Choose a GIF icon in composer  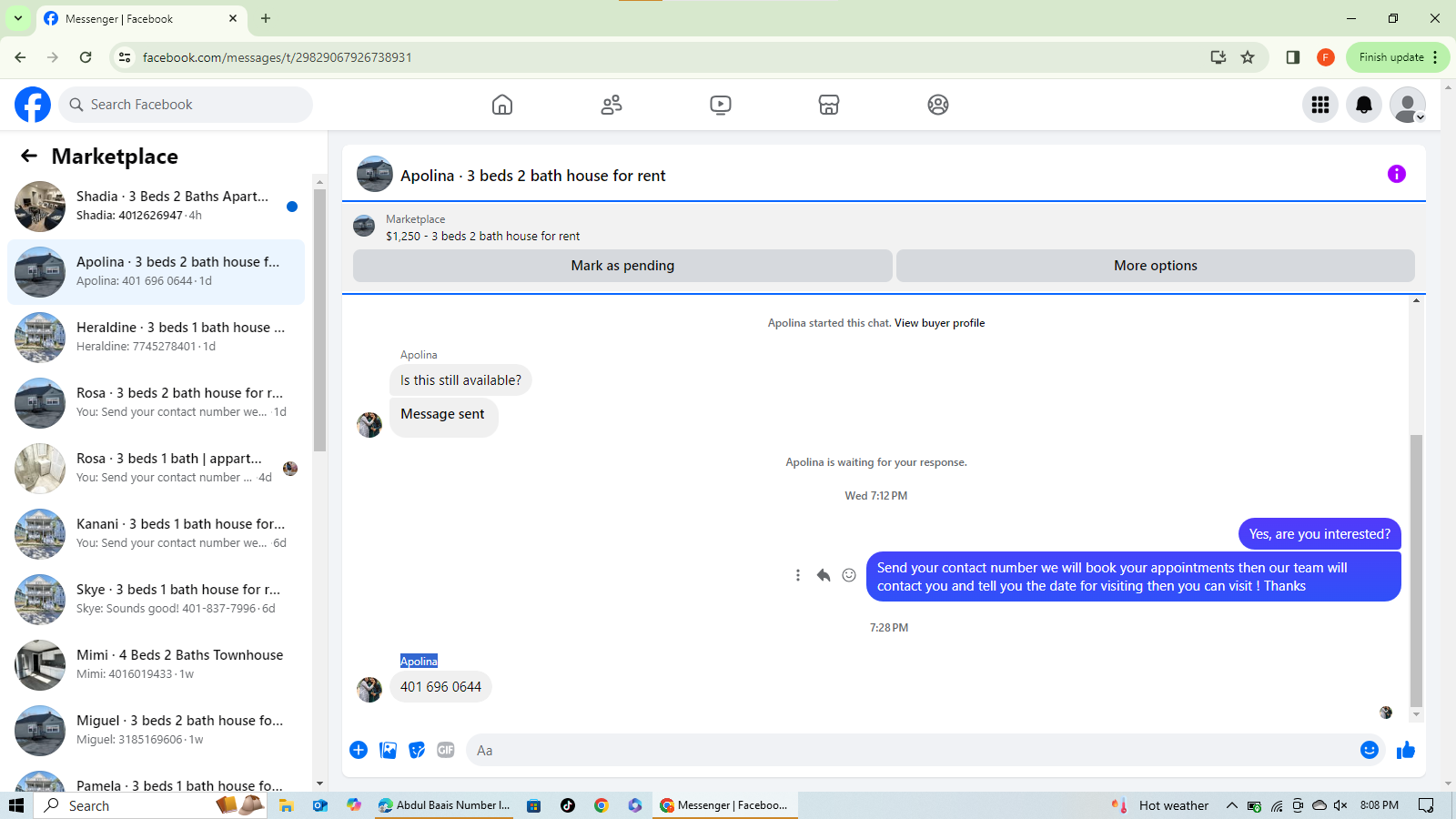point(446,750)
